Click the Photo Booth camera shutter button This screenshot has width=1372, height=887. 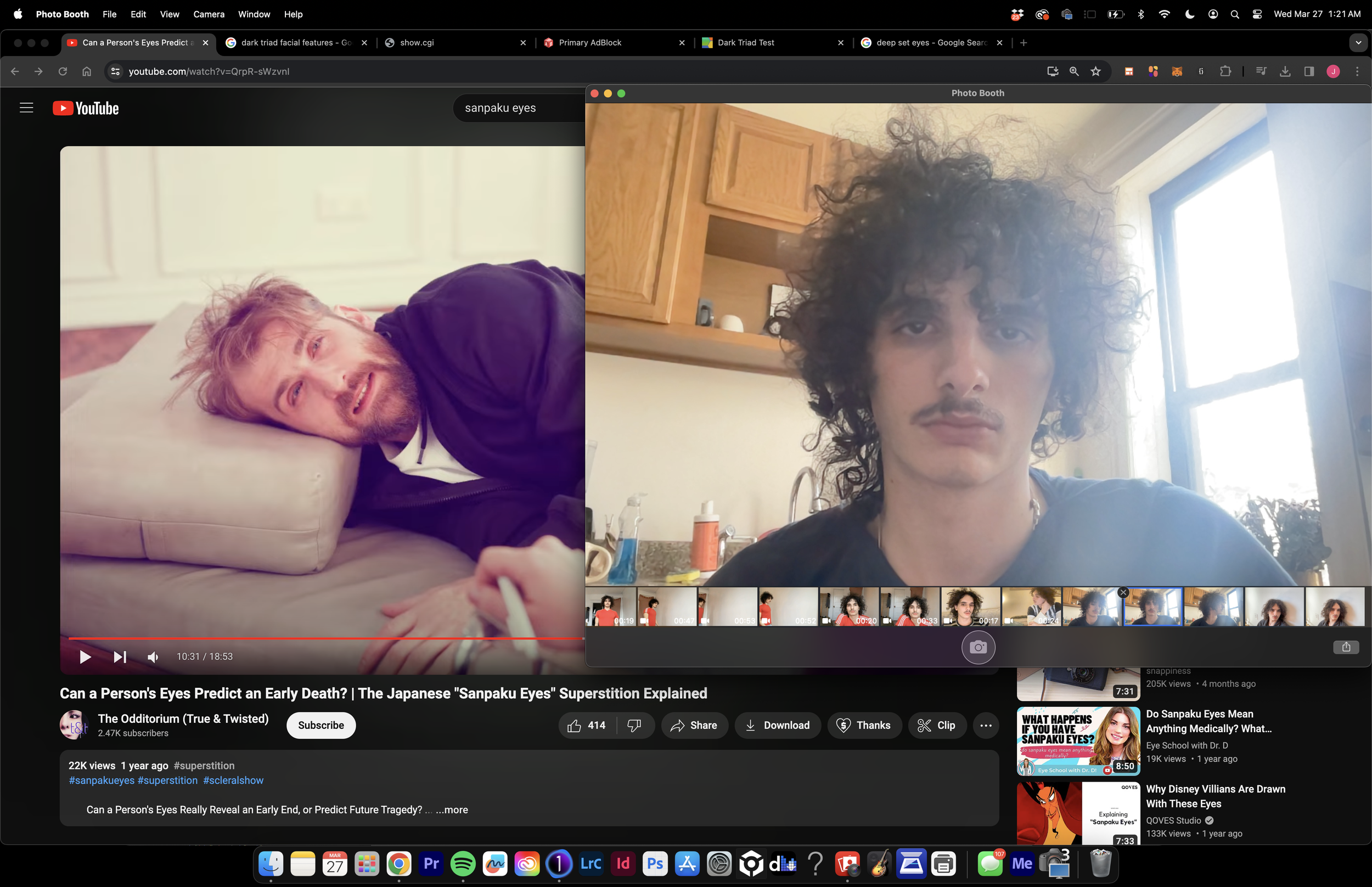tap(977, 647)
